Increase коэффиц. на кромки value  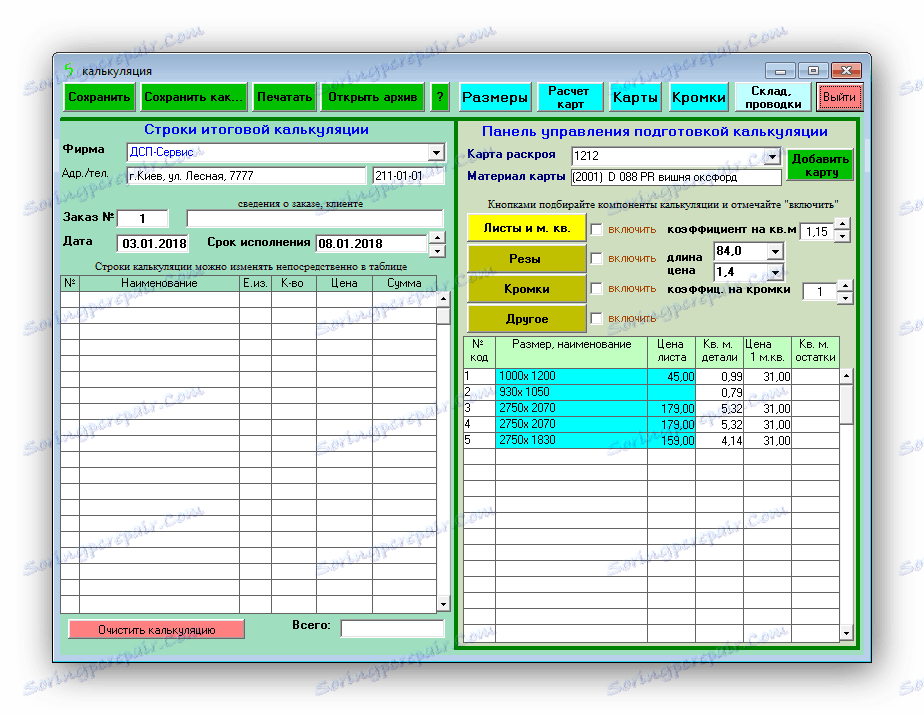point(845,285)
